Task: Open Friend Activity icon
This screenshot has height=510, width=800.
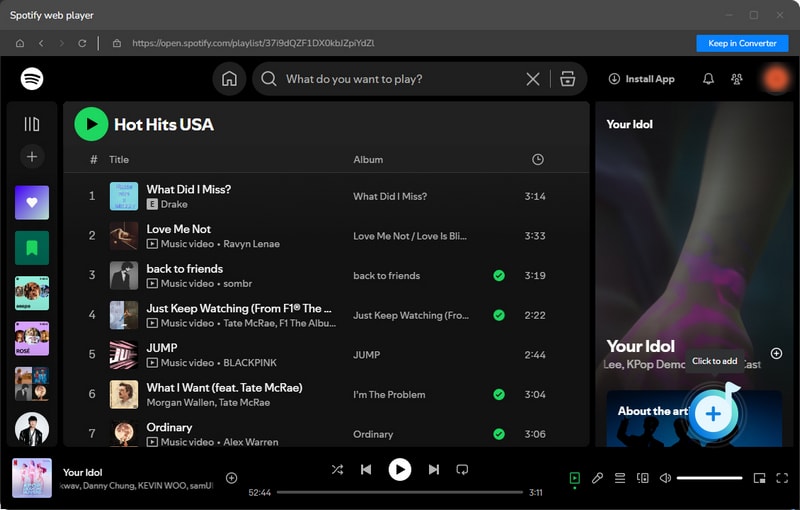Action: [x=736, y=79]
